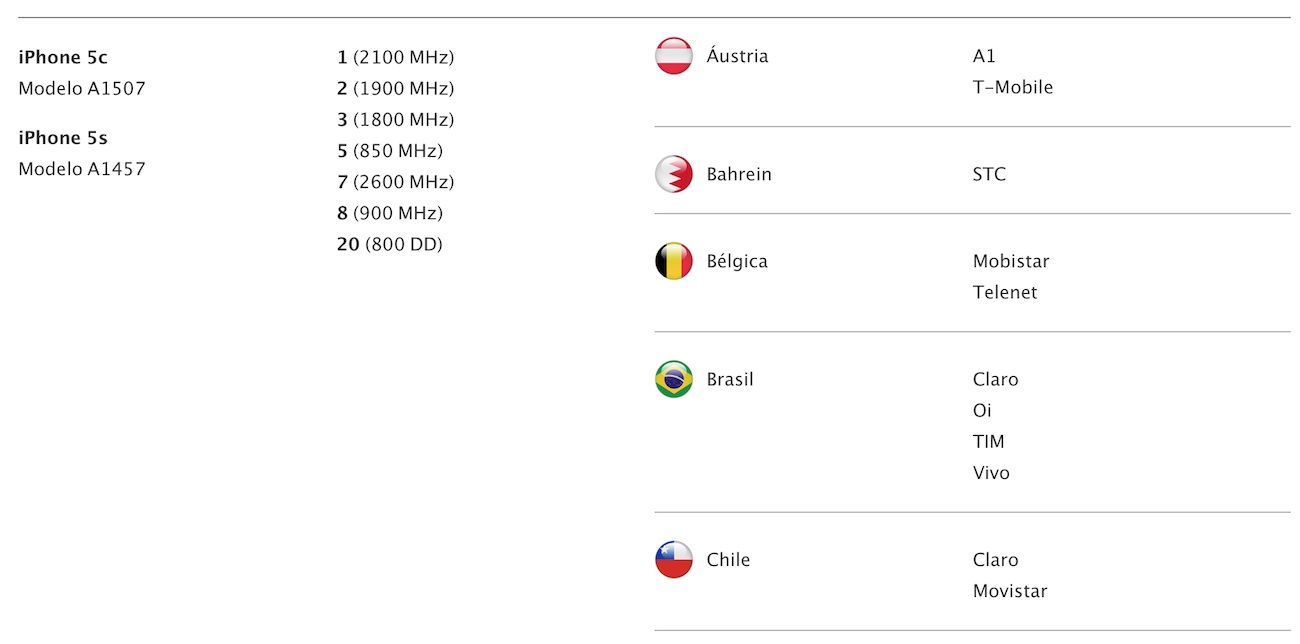1300x644 pixels.
Task: Click the Brazil flag icon
Action: [x=673, y=379]
